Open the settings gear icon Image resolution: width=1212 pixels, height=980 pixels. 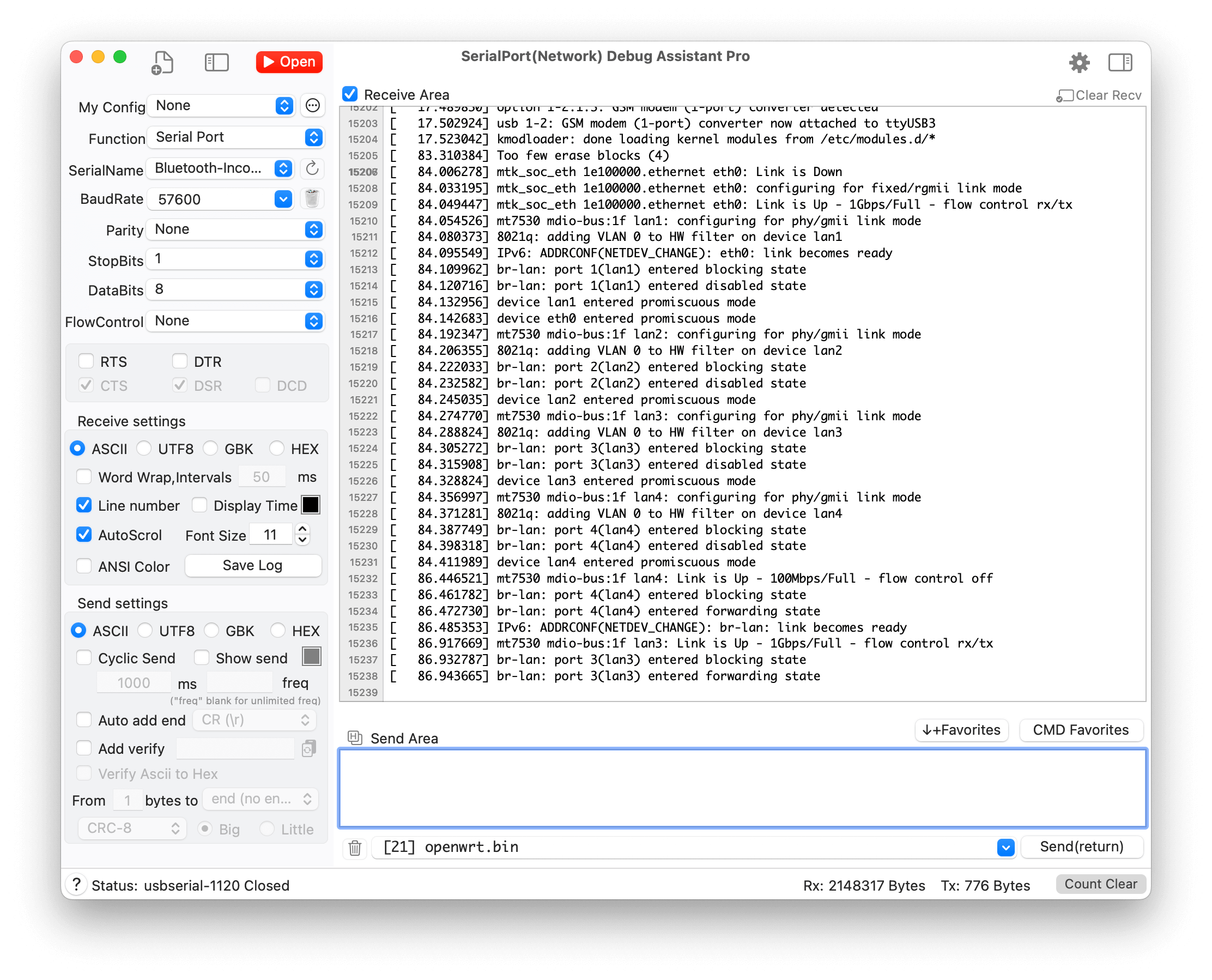(1079, 62)
